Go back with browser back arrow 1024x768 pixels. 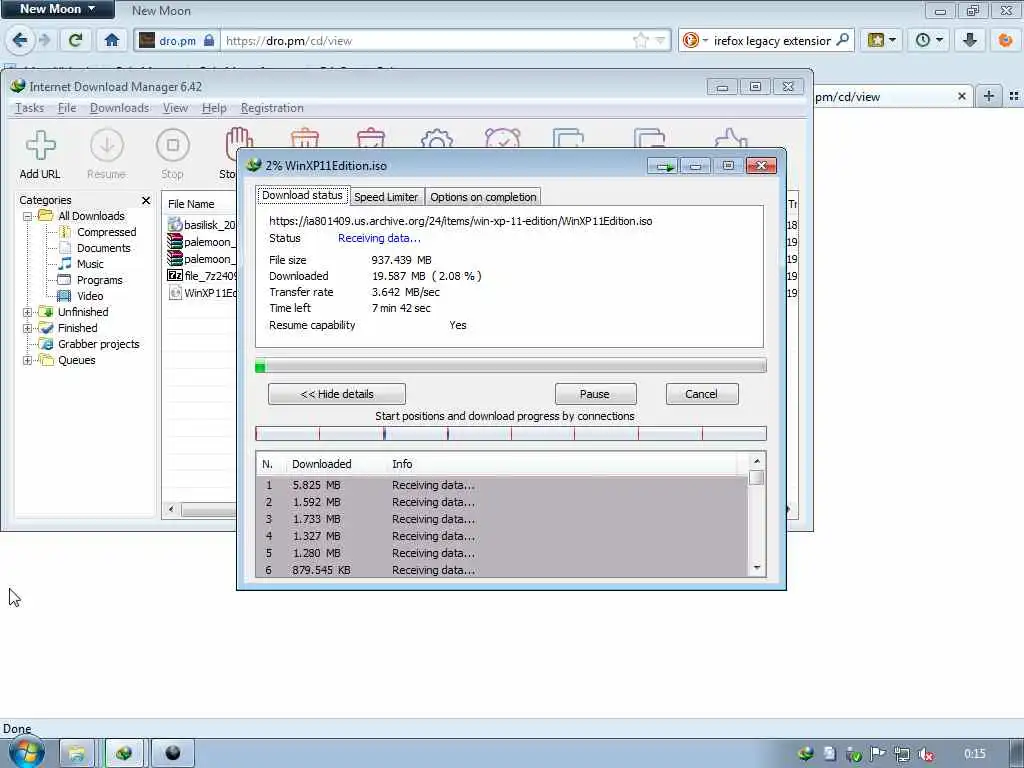[x=20, y=40]
